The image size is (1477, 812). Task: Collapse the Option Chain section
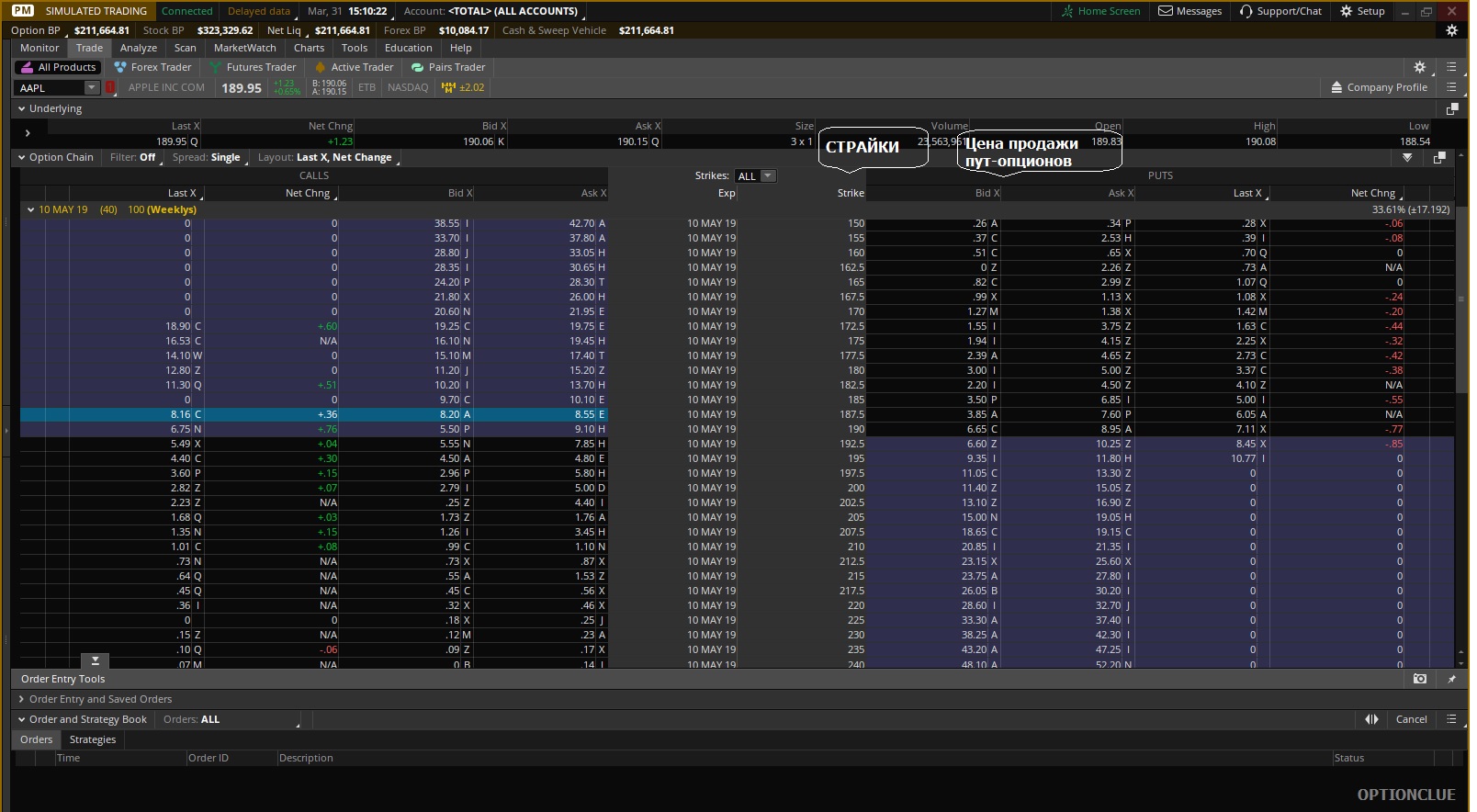pyautogui.click(x=21, y=157)
